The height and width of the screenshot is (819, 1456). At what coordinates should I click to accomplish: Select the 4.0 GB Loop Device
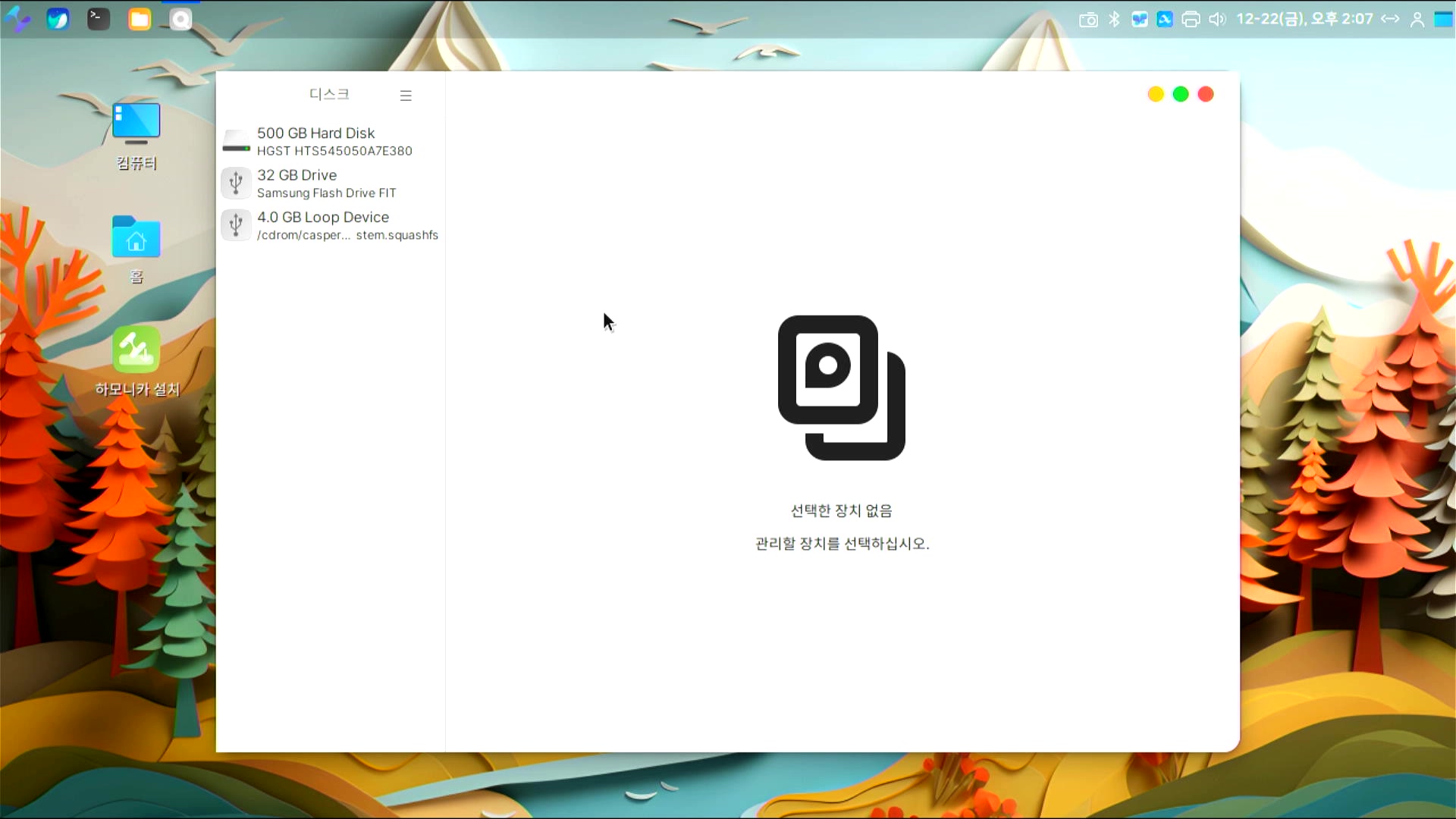331,225
